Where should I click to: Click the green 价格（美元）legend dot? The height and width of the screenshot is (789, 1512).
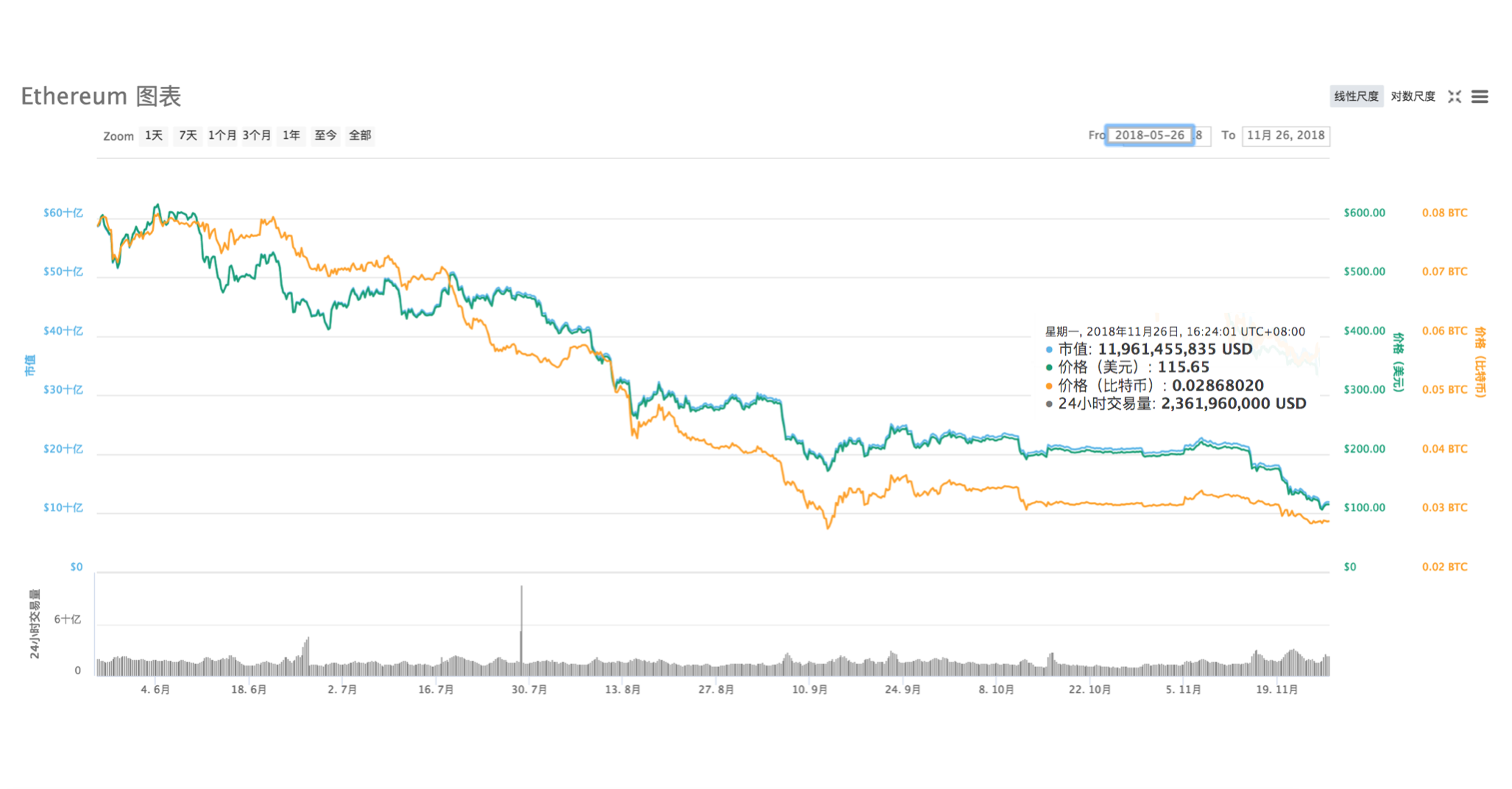1048,367
